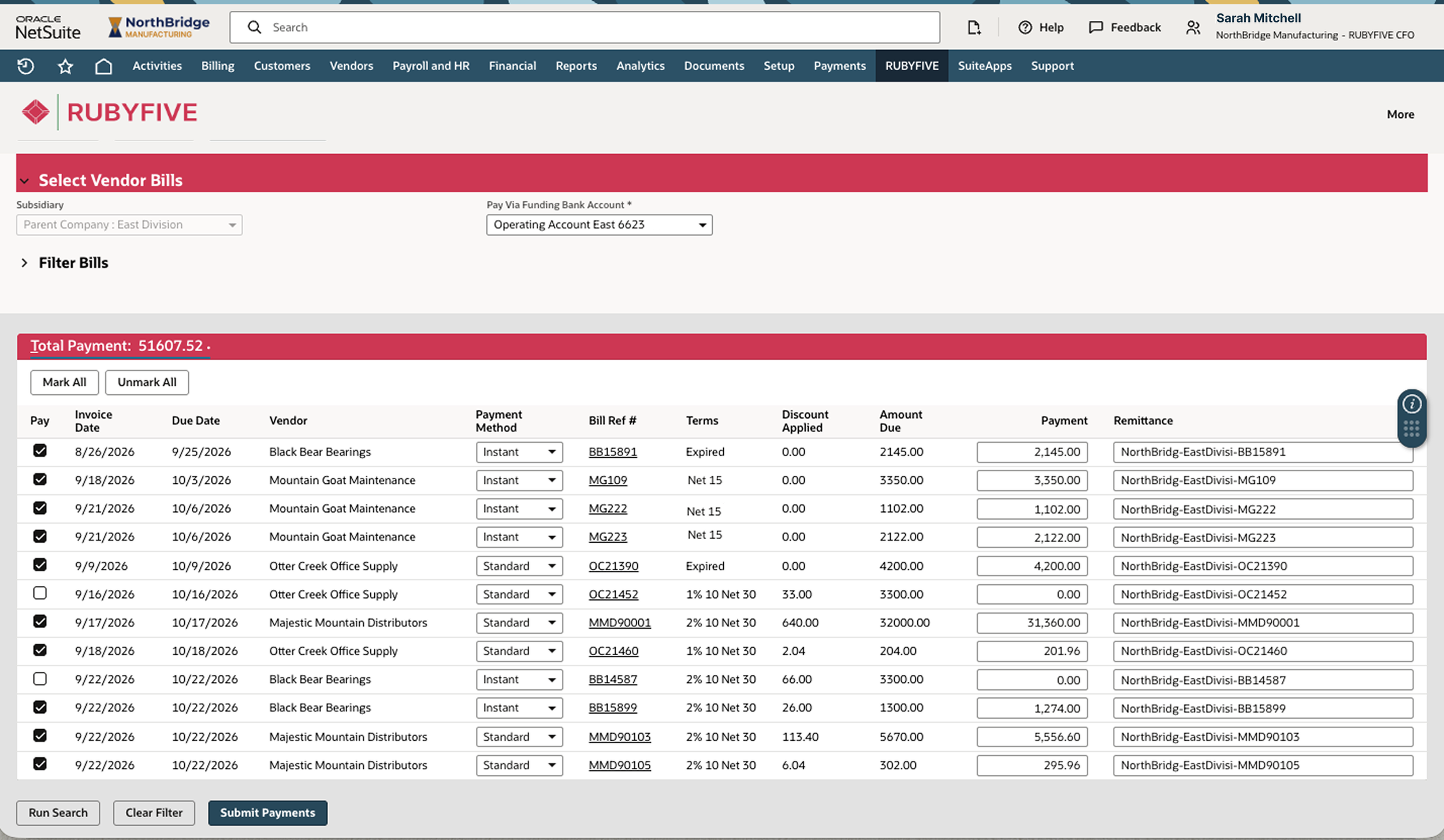Click remittance field for OC21460

coord(1263,651)
